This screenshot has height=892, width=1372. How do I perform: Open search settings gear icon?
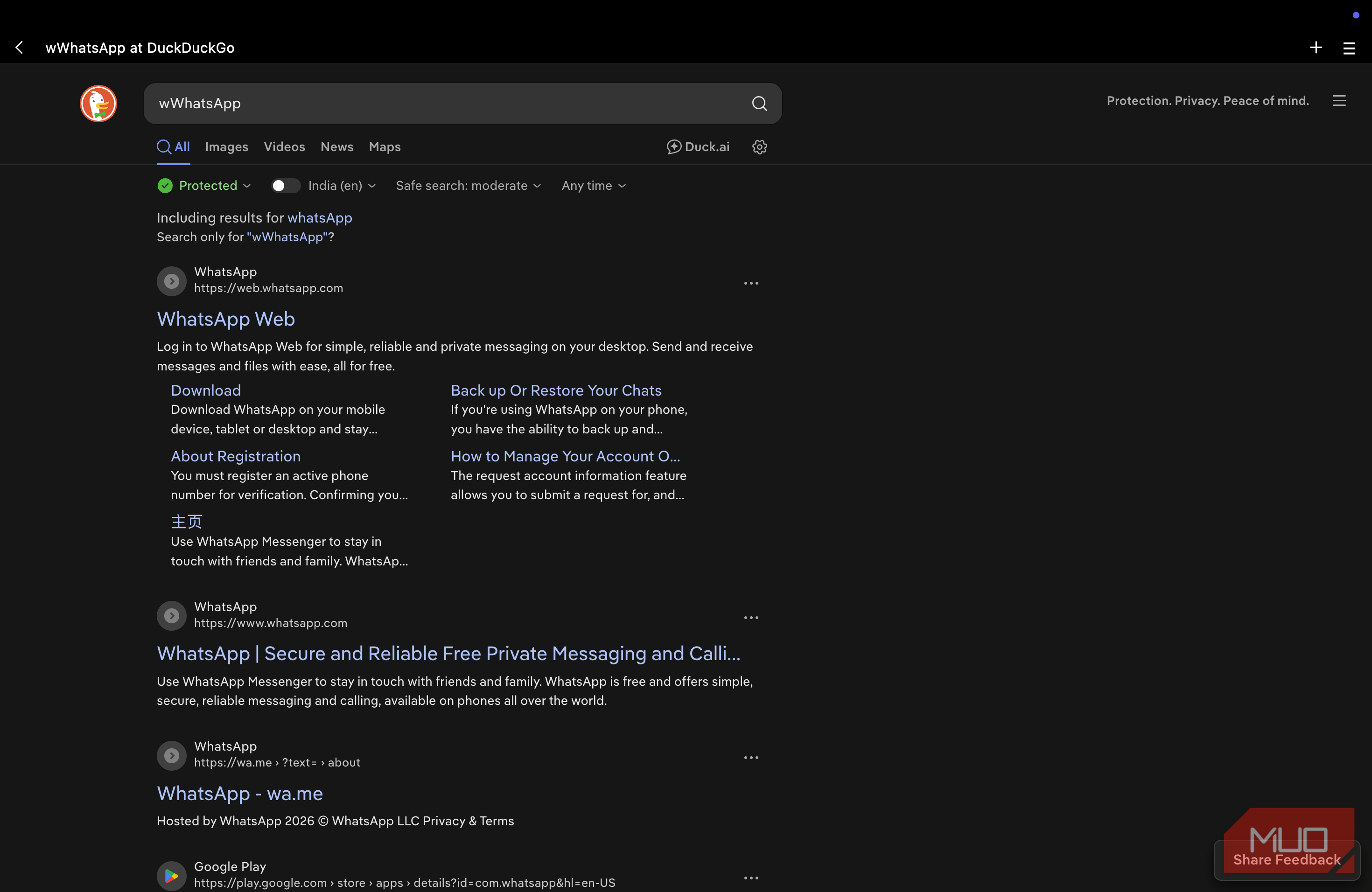coord(759,147)
